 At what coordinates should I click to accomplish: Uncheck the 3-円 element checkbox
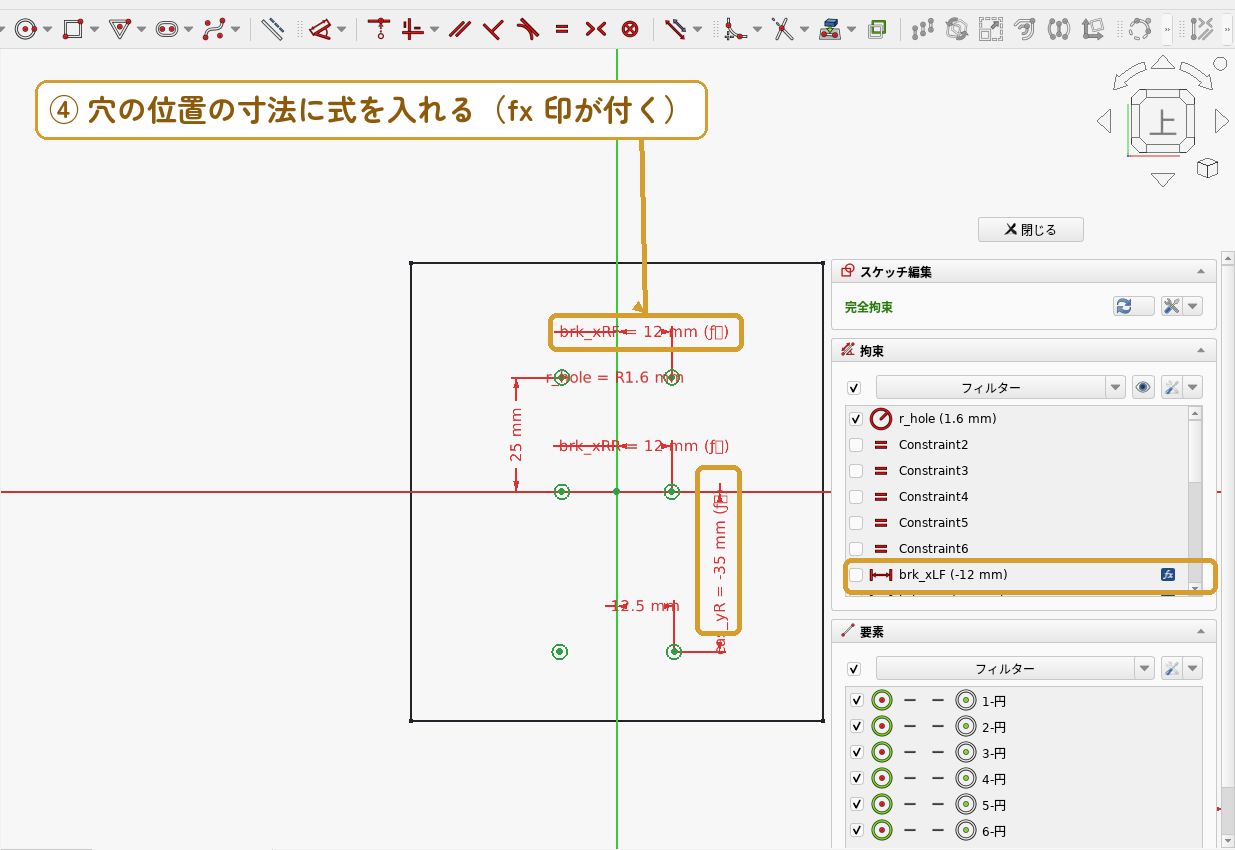click(856, 752)
